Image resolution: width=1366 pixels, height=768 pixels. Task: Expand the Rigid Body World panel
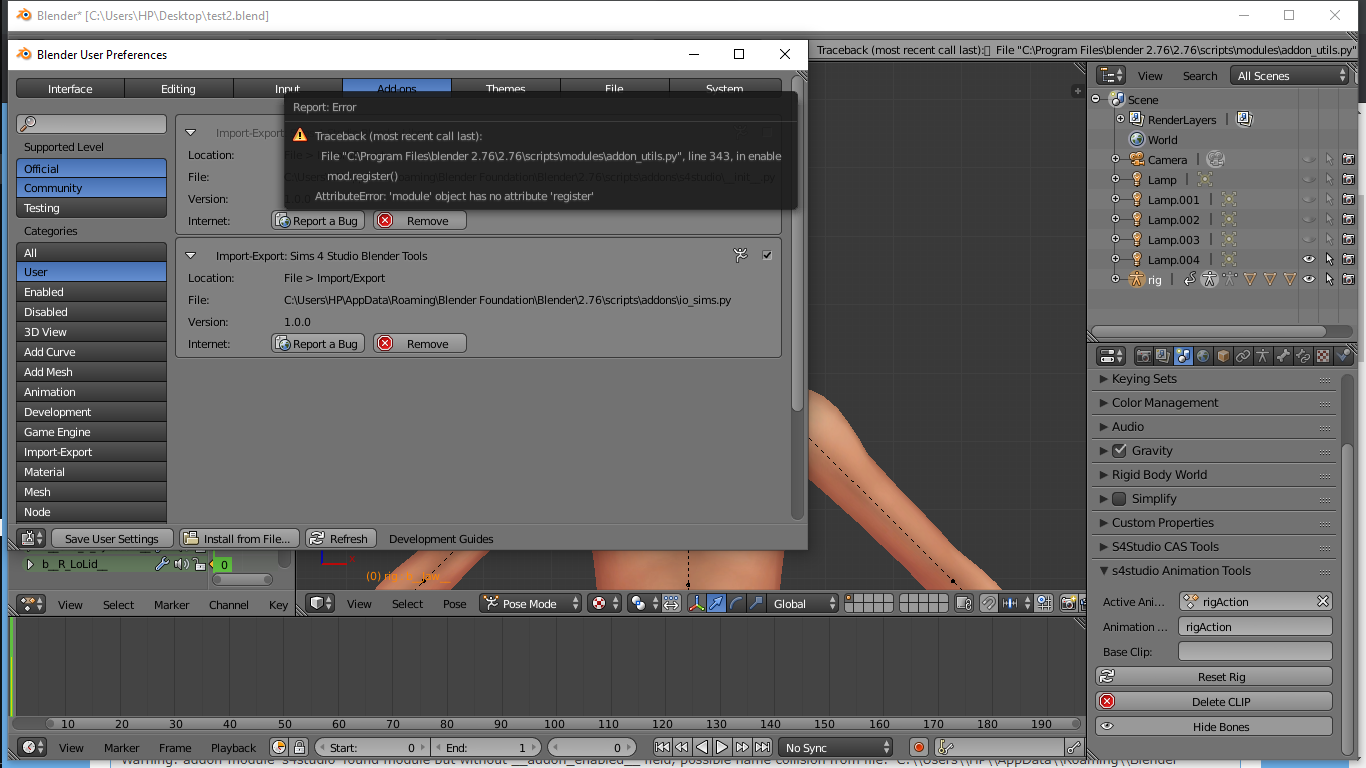(1104, 475)
